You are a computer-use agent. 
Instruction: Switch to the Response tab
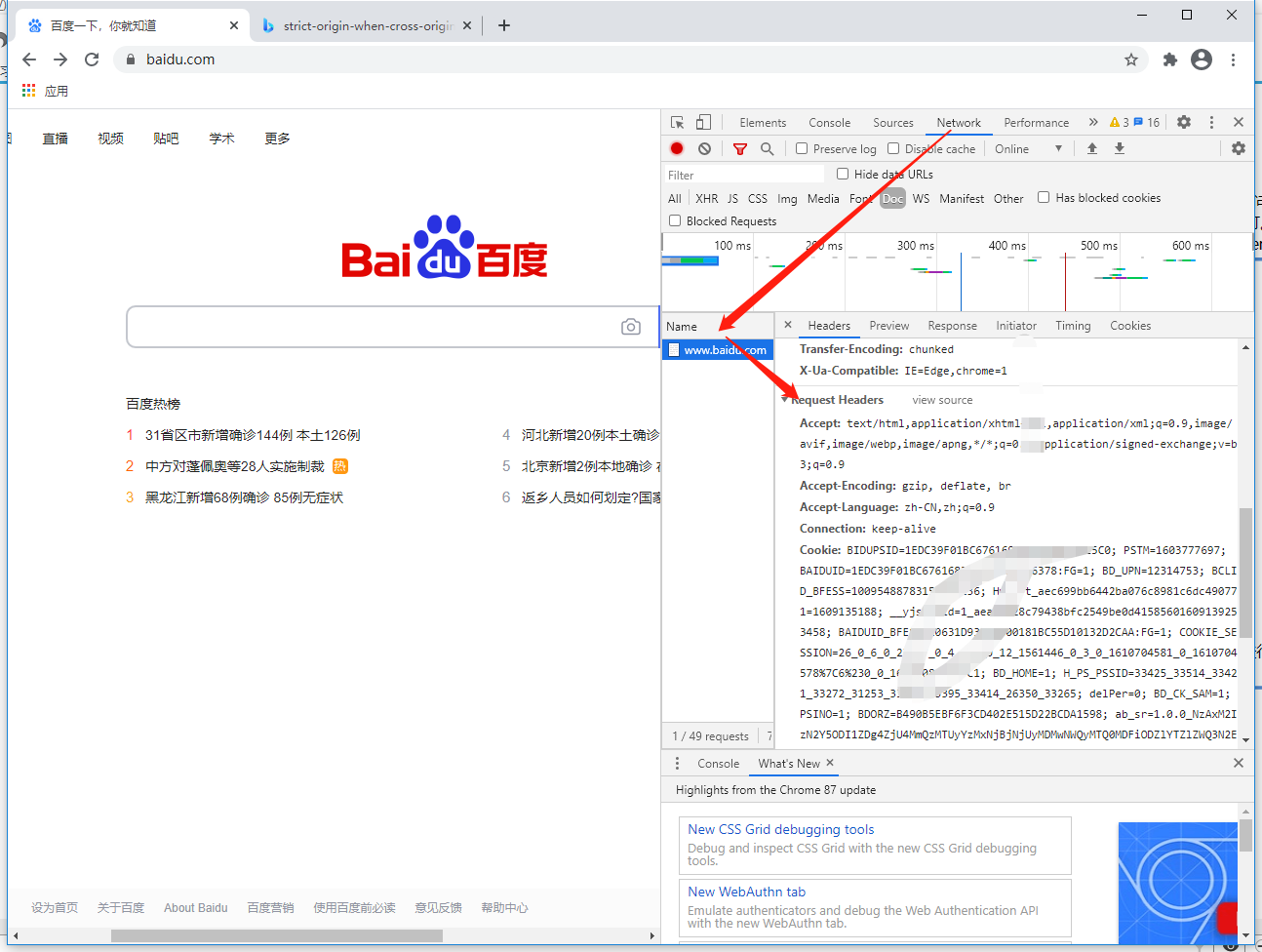(952, 325)
